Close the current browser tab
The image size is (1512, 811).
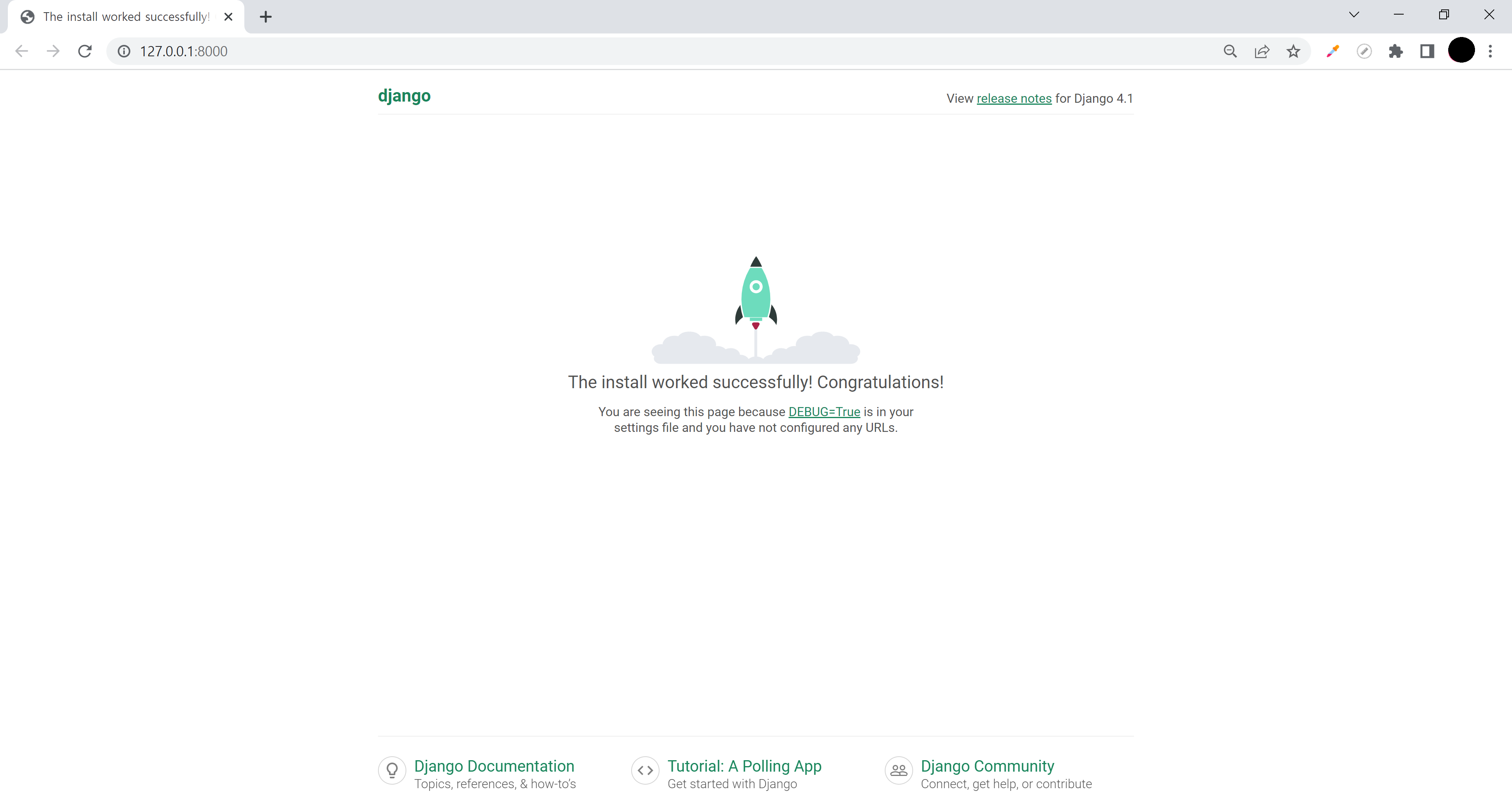tap(228, 17)
